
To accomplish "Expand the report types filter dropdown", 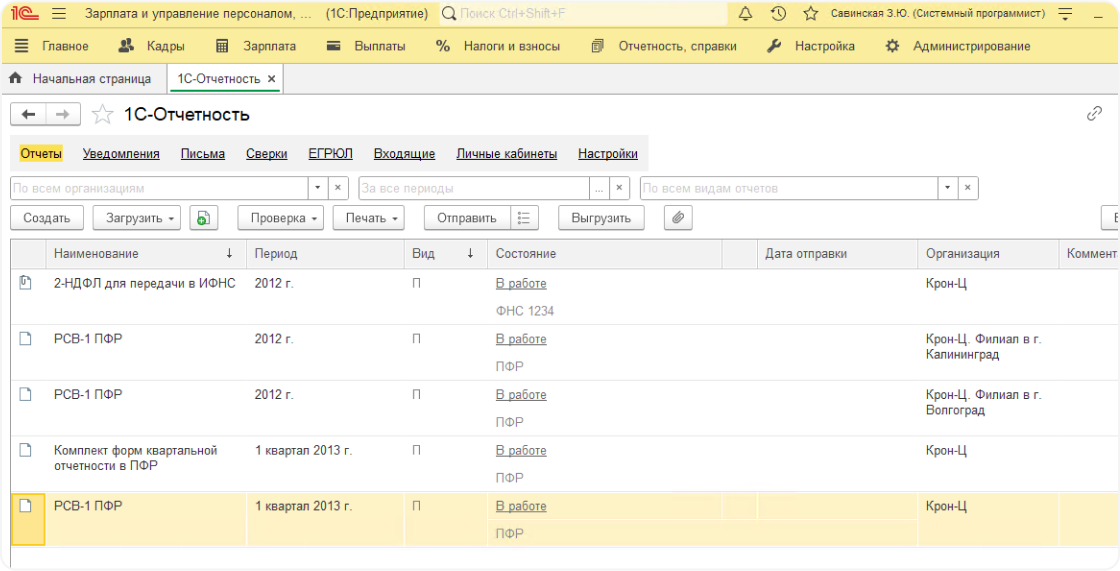I will click(x=947, y=188).
